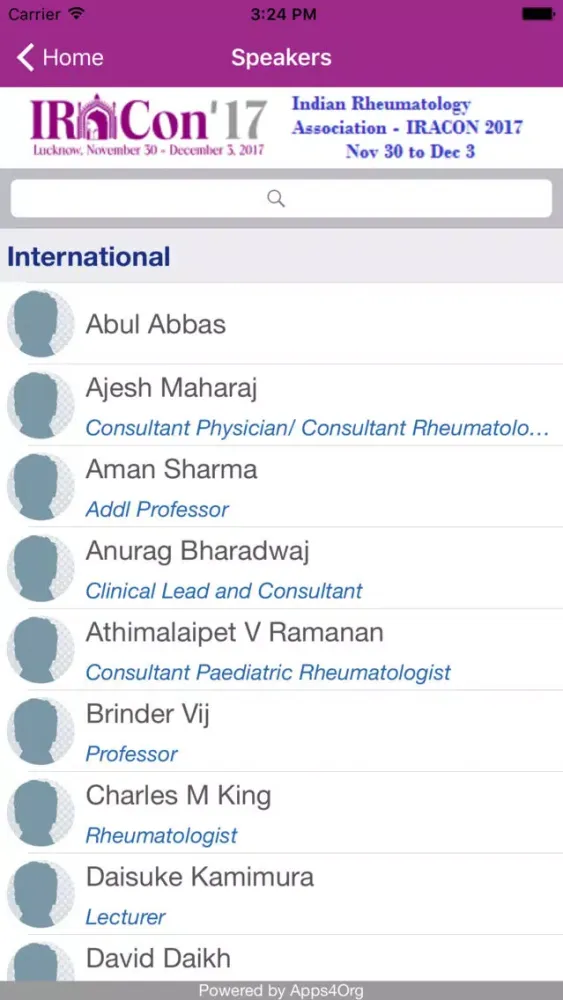Tap the David Daikh name row
The width and height of the screenshot is (563, 1000).
(x=281, y=959)
